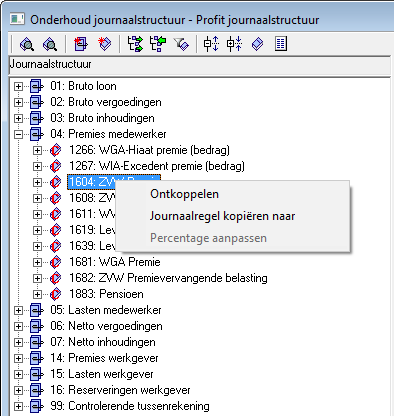Expand the 03: Bruto inhoudingen node
The width and height of the screenshot is (394, 416).
[18, 118]
